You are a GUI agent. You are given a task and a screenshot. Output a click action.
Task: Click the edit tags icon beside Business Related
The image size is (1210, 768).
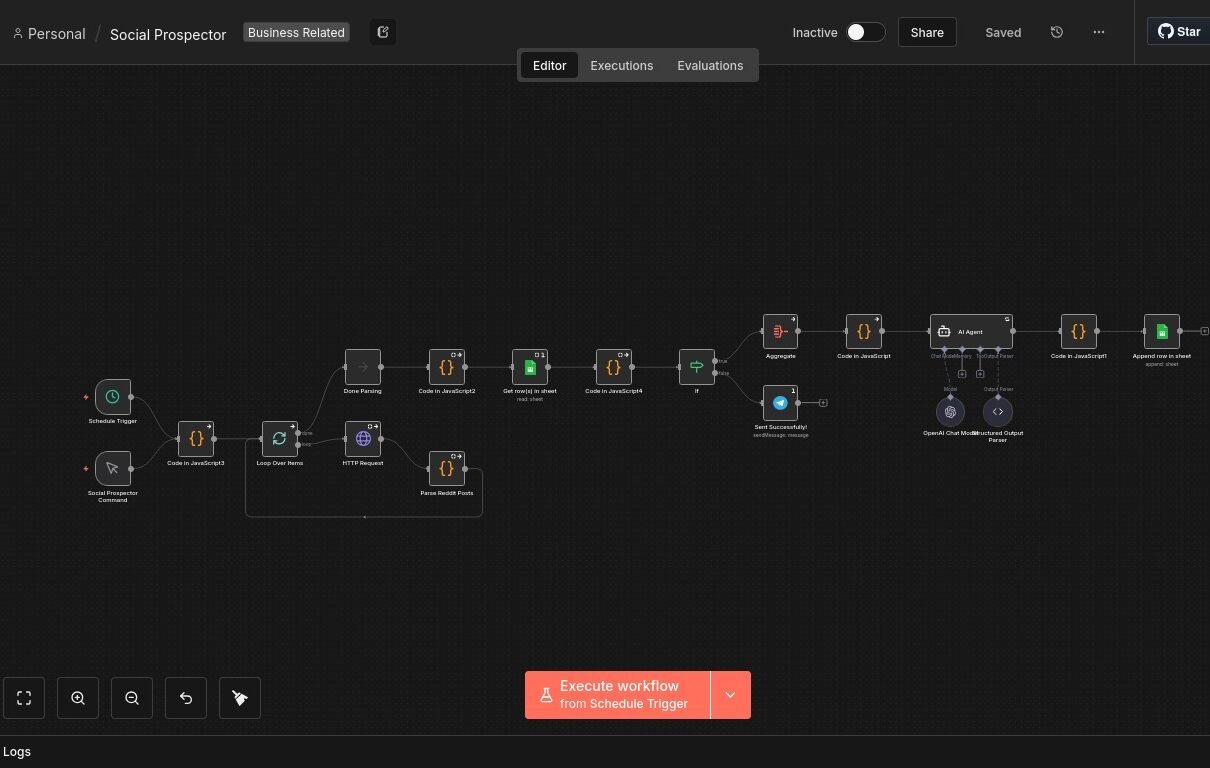(383, 32)
